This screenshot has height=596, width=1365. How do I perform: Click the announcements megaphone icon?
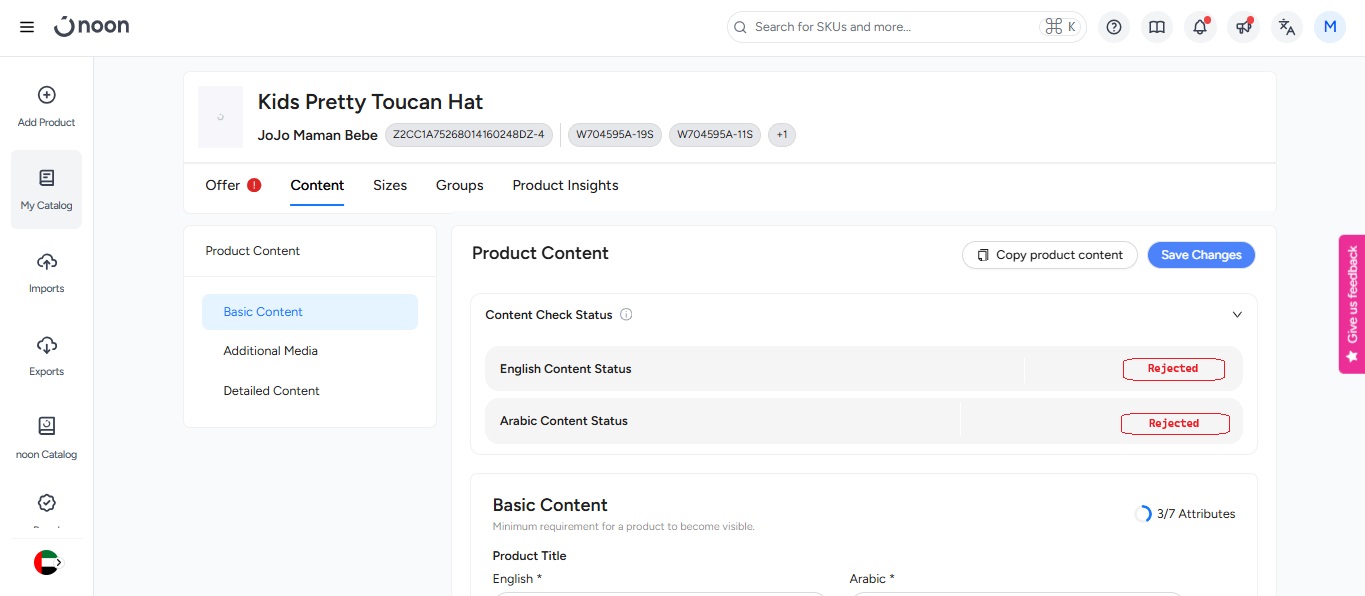pos(1243,27)
